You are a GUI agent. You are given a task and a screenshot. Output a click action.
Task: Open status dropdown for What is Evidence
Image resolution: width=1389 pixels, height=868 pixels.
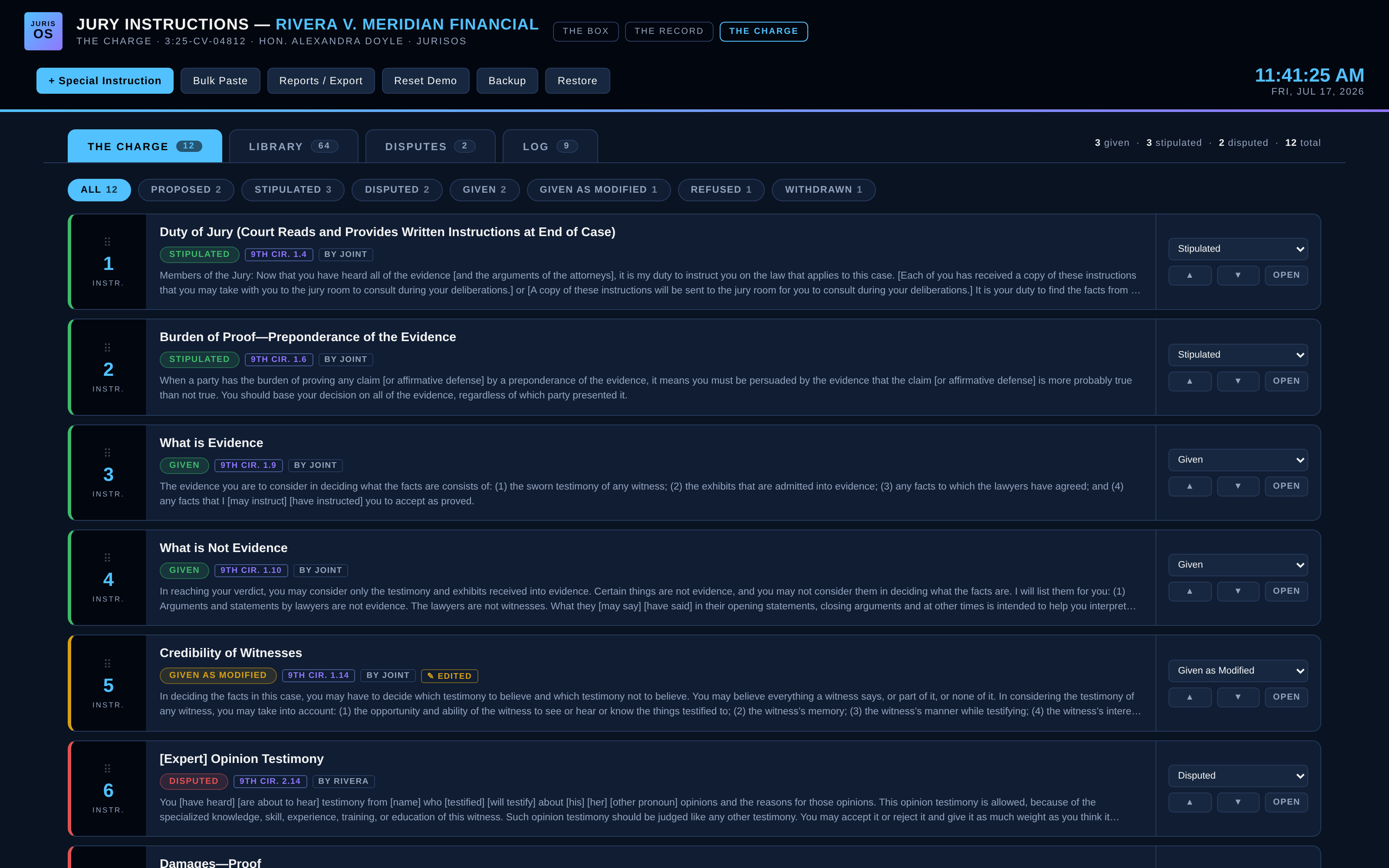point(1238,460)
